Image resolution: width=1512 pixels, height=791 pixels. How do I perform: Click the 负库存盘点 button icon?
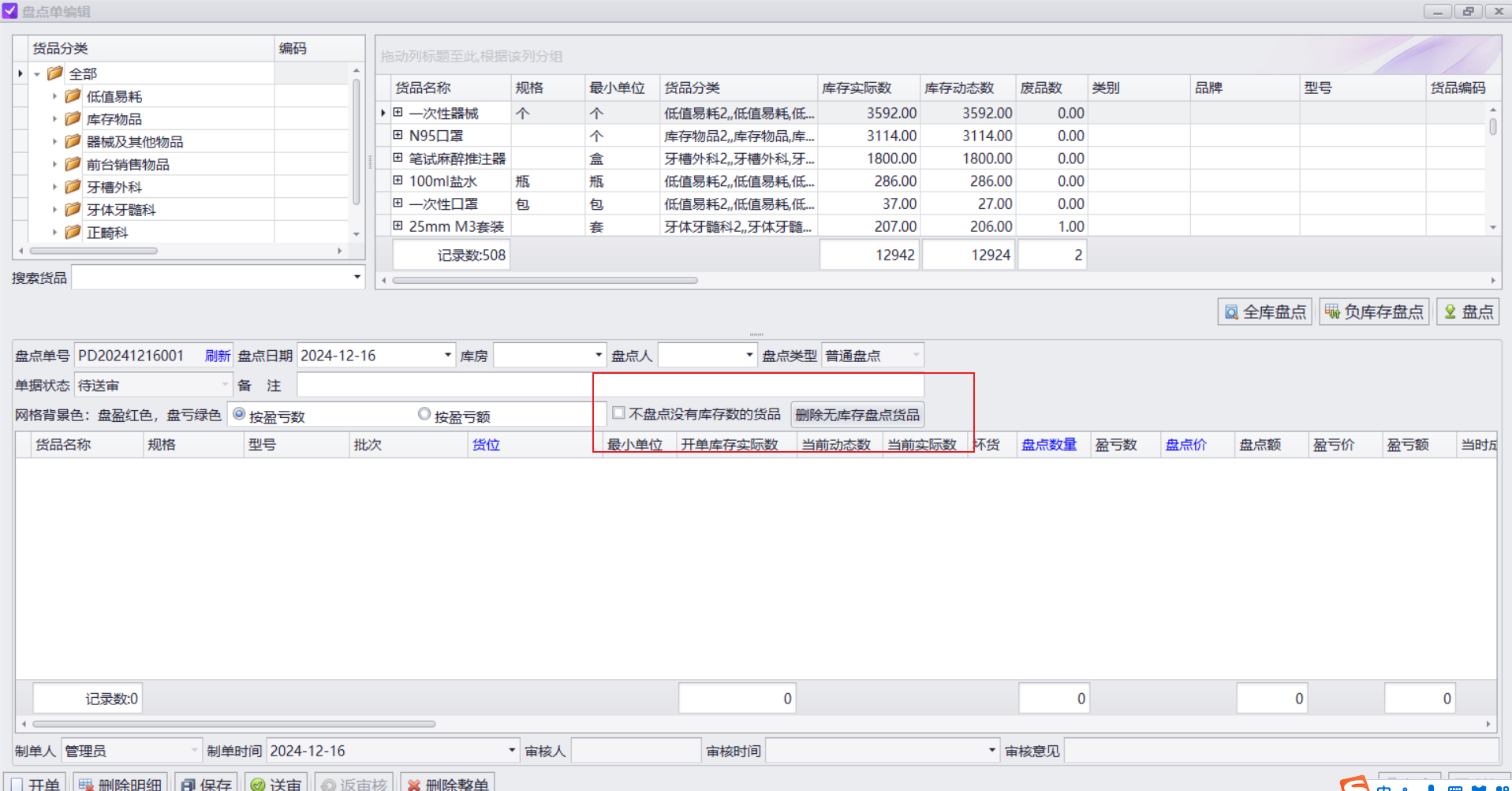(1332, 312)
